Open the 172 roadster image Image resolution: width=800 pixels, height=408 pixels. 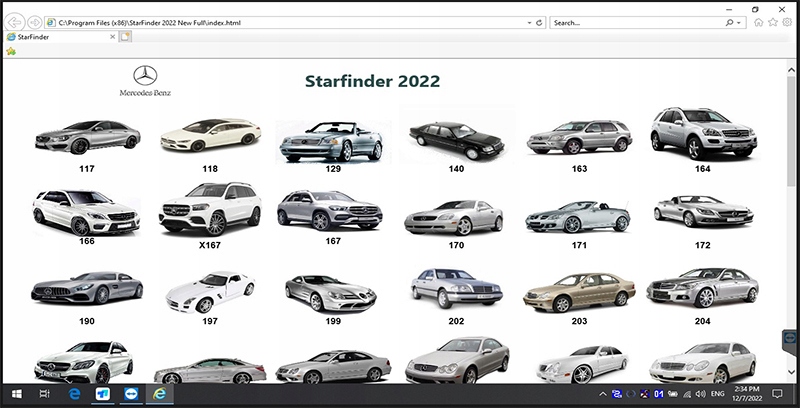(704, 211)
